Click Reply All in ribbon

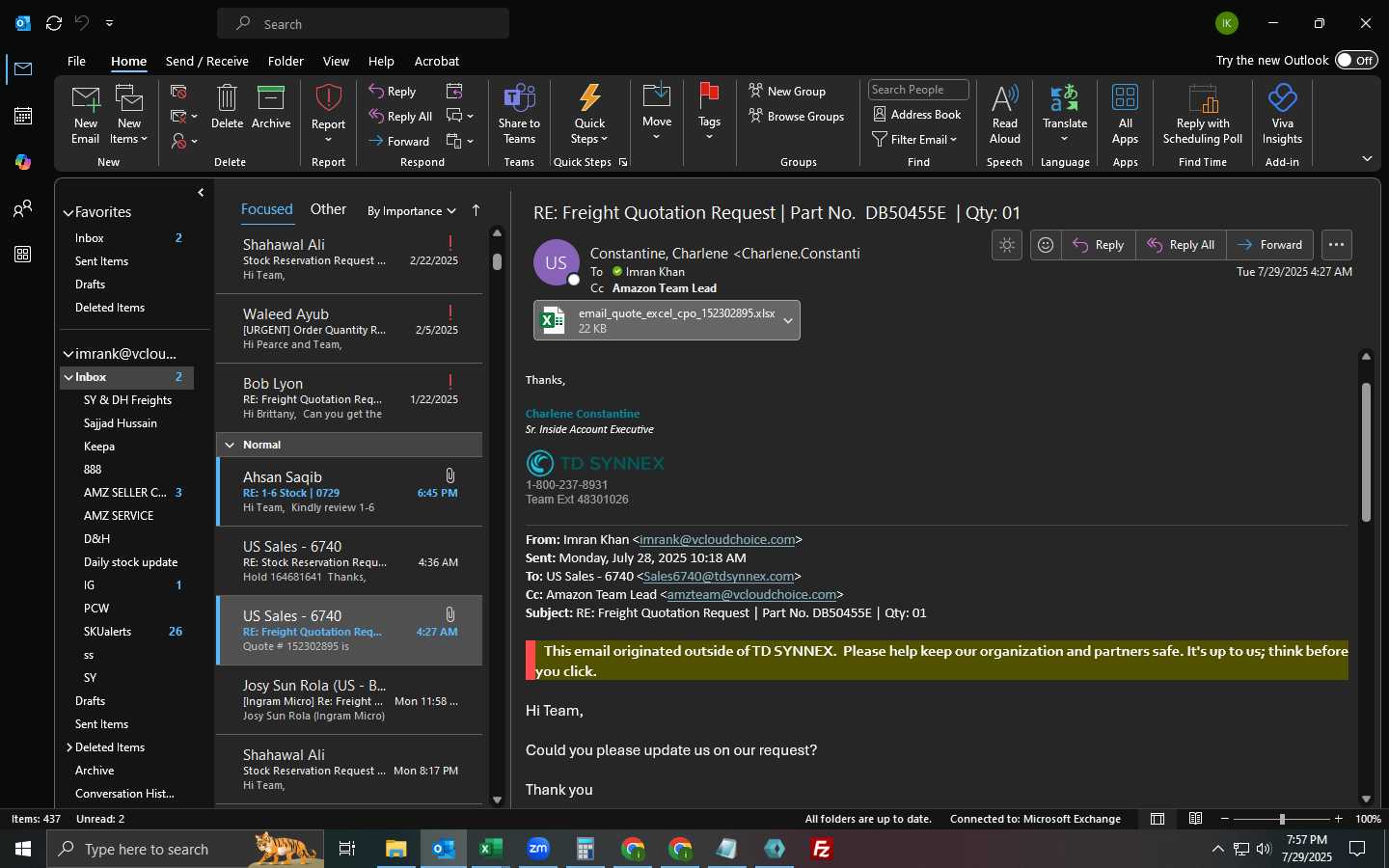click(400, 117)
